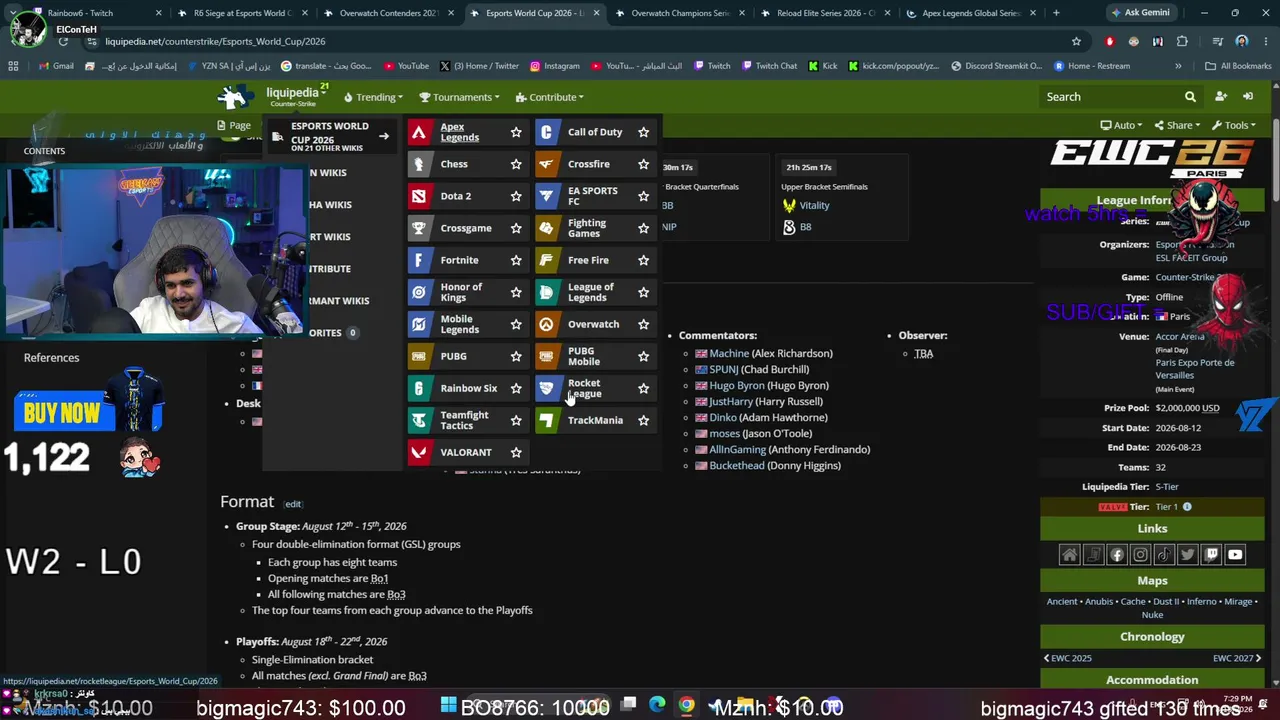This screenshot has width=1280, height=720.
Task: Favorite the Chess wiki star
Action: (516, 164)
